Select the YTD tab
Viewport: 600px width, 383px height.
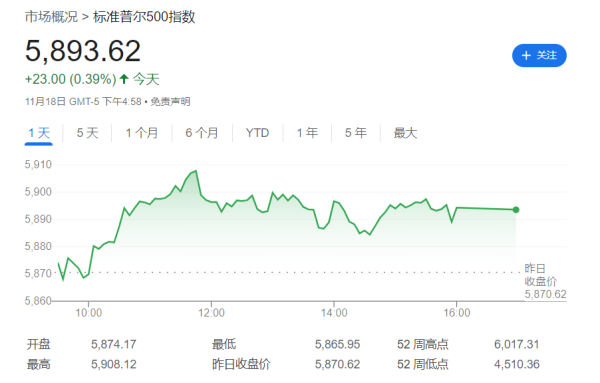coord(257,133)
